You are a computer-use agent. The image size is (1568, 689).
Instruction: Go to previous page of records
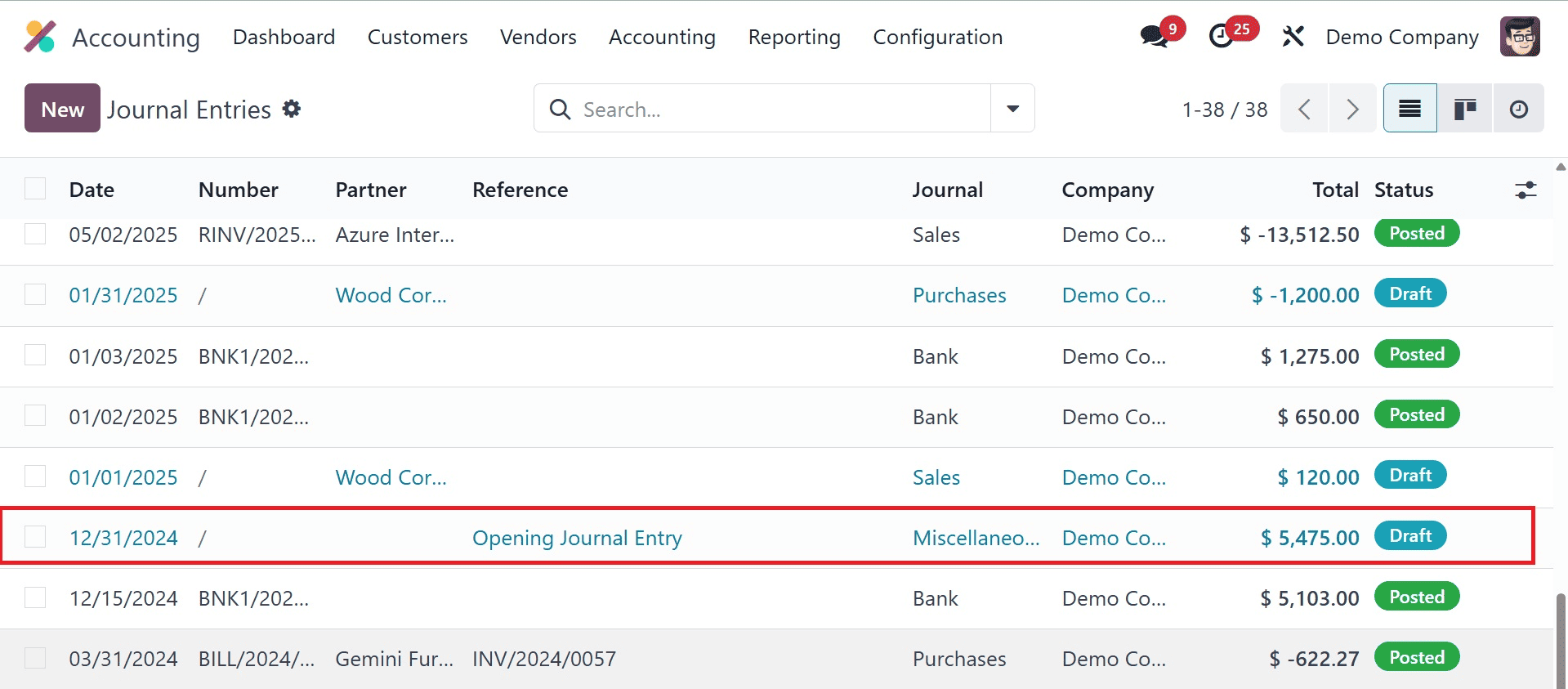(1304, 109)
